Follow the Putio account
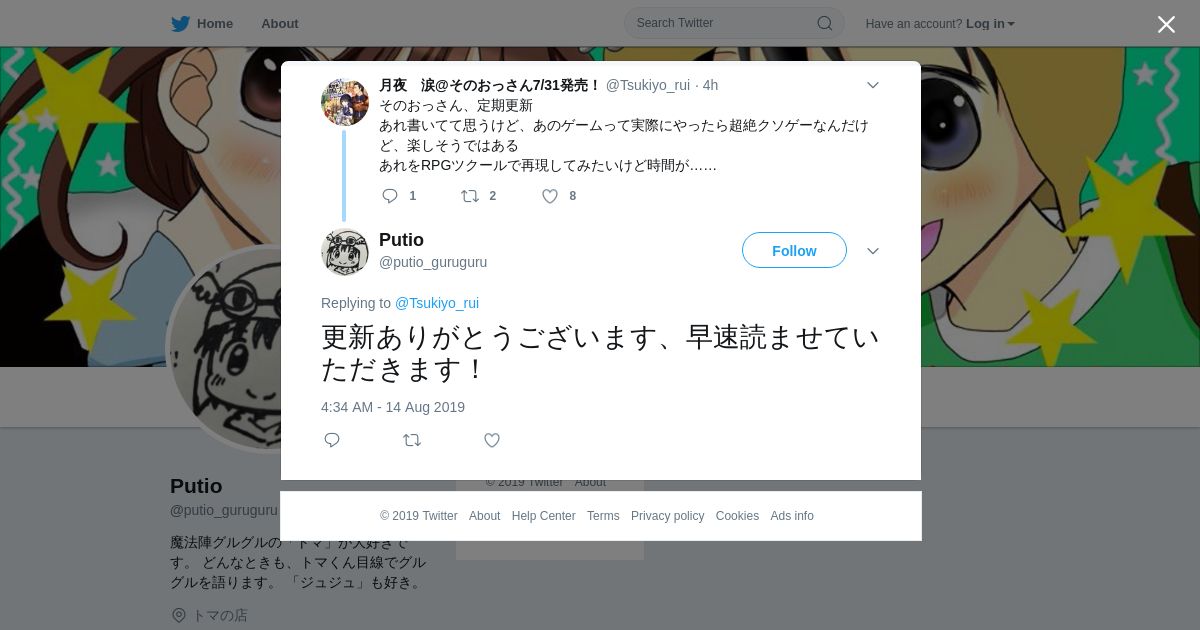This screenshot has height=630, width=1200. [x=794, y=251]
